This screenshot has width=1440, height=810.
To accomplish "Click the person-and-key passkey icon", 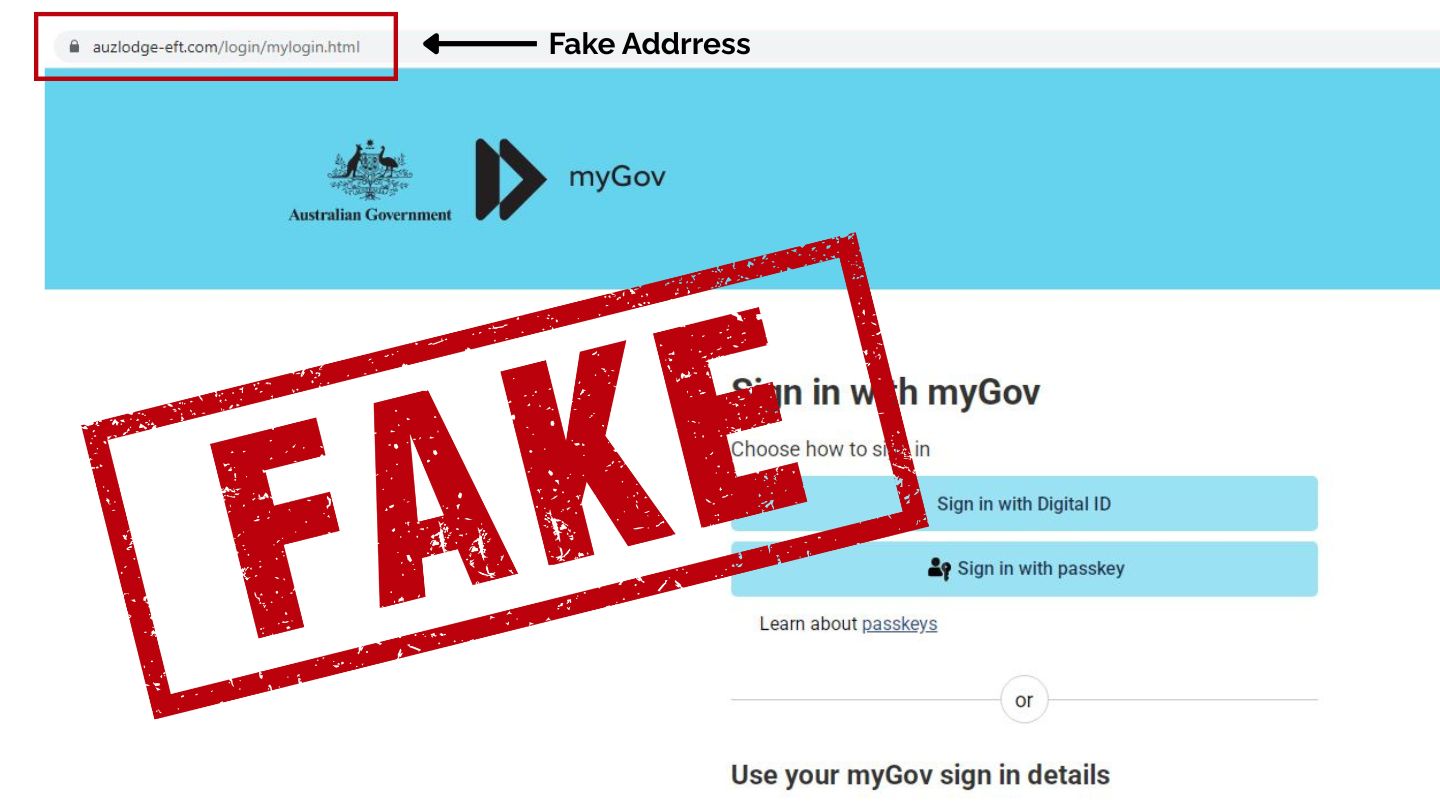I will 939,569.
